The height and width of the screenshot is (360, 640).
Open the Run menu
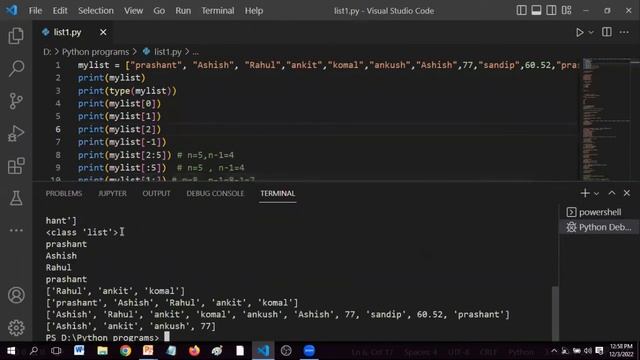pyautogui.click(x=183, y=11)
